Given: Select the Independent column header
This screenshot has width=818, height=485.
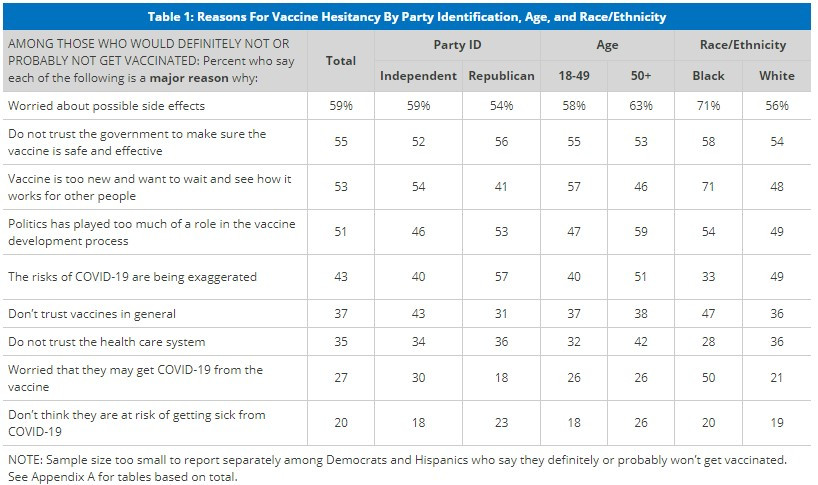Looking at the screenshot, I should click(x=418, y=76).
